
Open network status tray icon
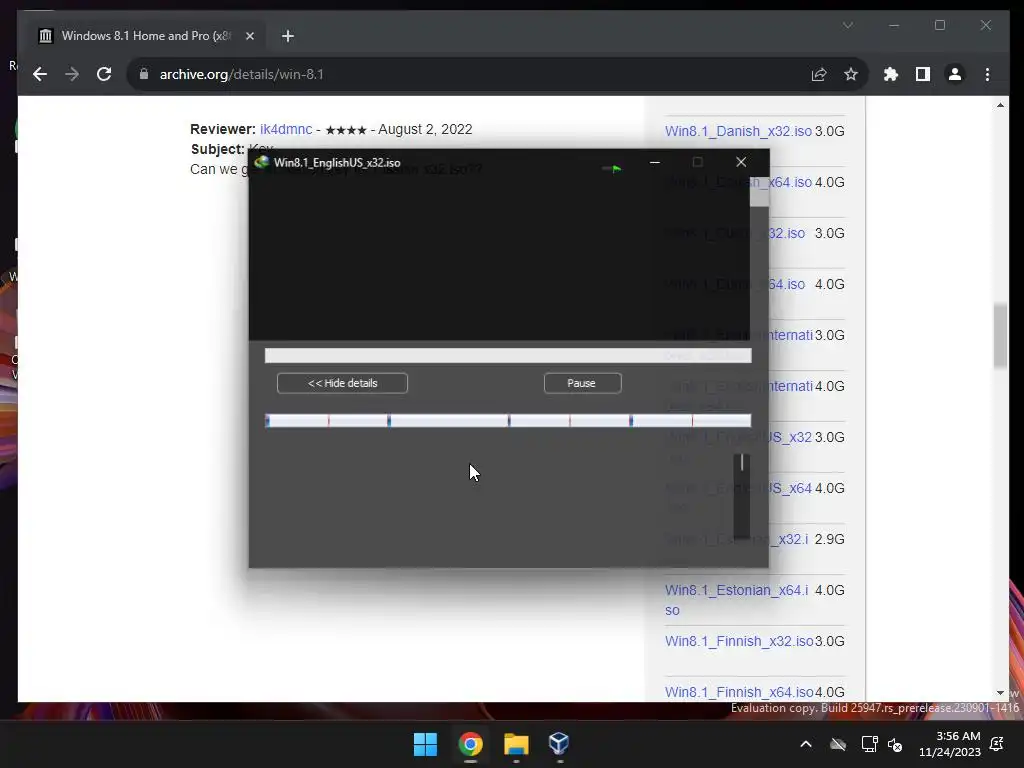(x=869, y=744)
